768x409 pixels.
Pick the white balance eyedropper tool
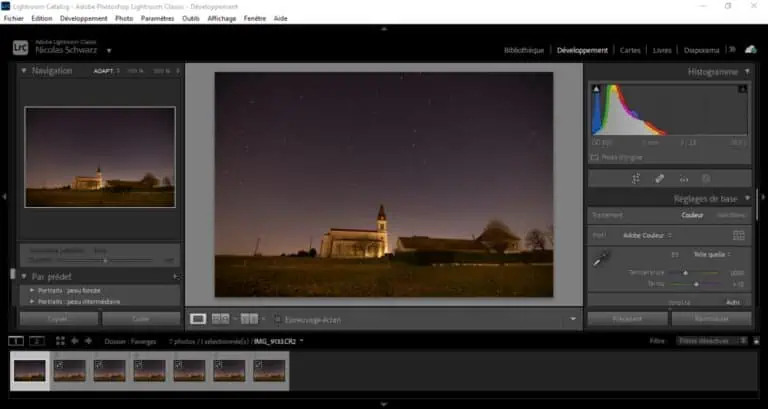pyautogui.click(x=601, y=259)
